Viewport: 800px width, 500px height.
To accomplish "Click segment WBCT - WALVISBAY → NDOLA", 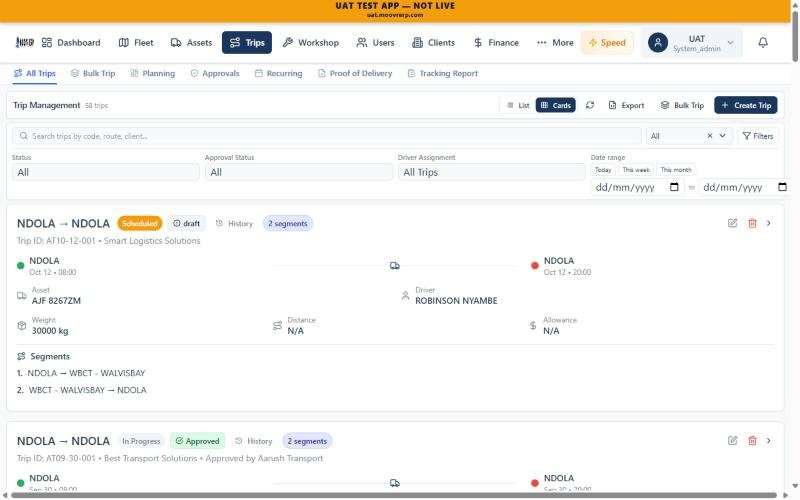I will [x=87, y=390].
